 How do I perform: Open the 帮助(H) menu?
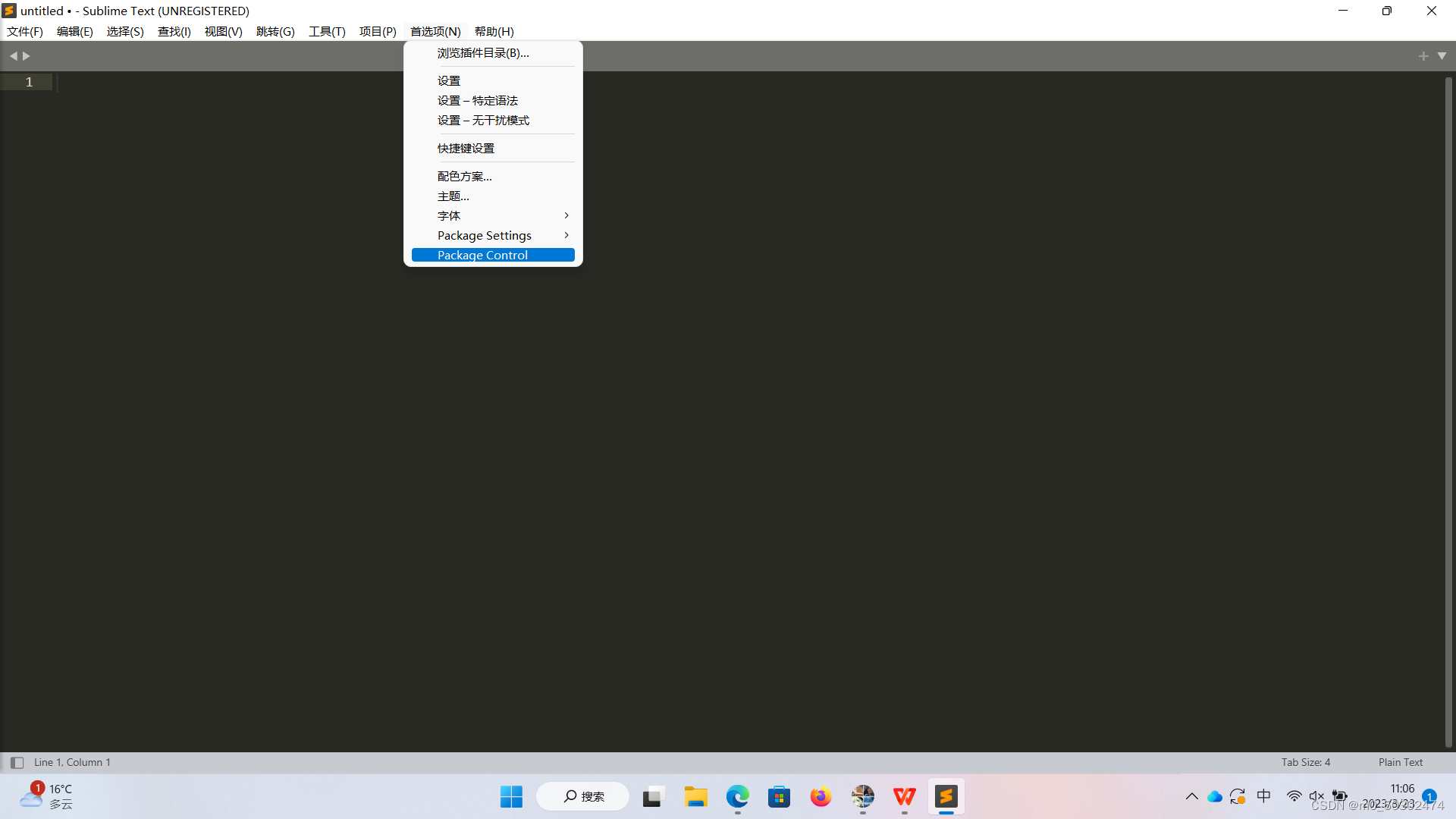click(x=494, y=31)
